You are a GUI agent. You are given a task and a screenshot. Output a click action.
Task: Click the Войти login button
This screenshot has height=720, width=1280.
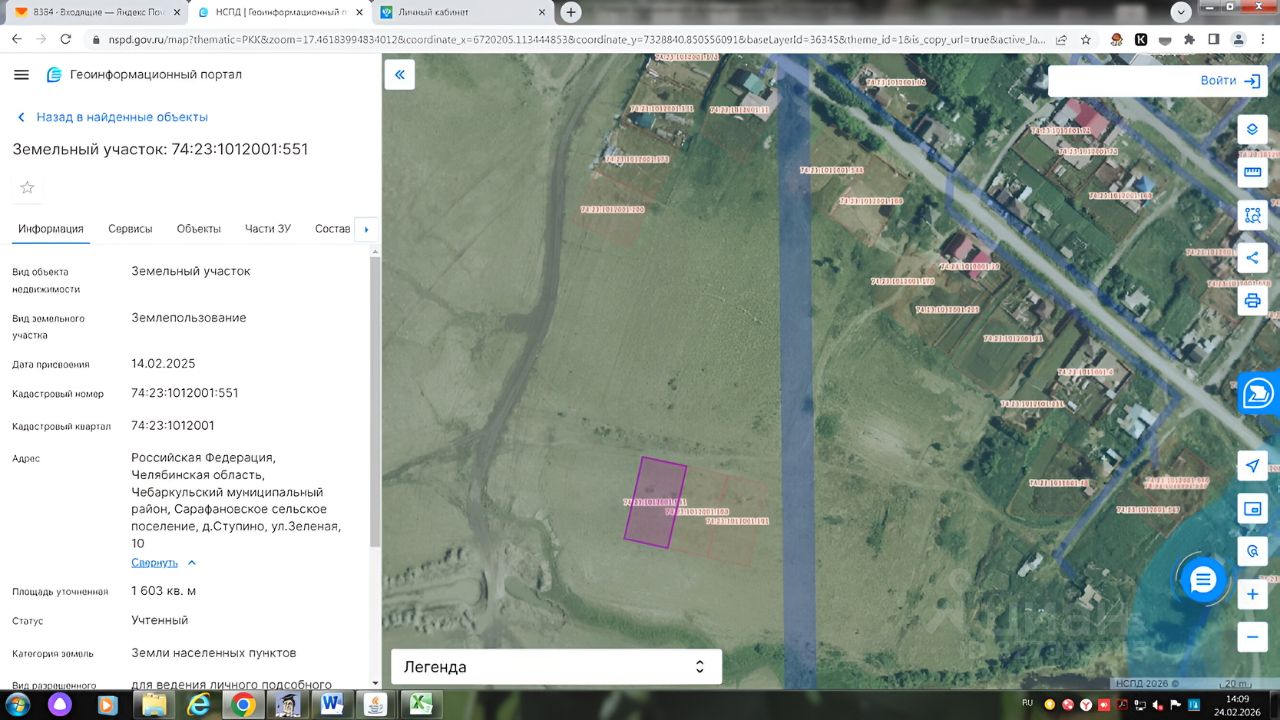point(1231,81)
